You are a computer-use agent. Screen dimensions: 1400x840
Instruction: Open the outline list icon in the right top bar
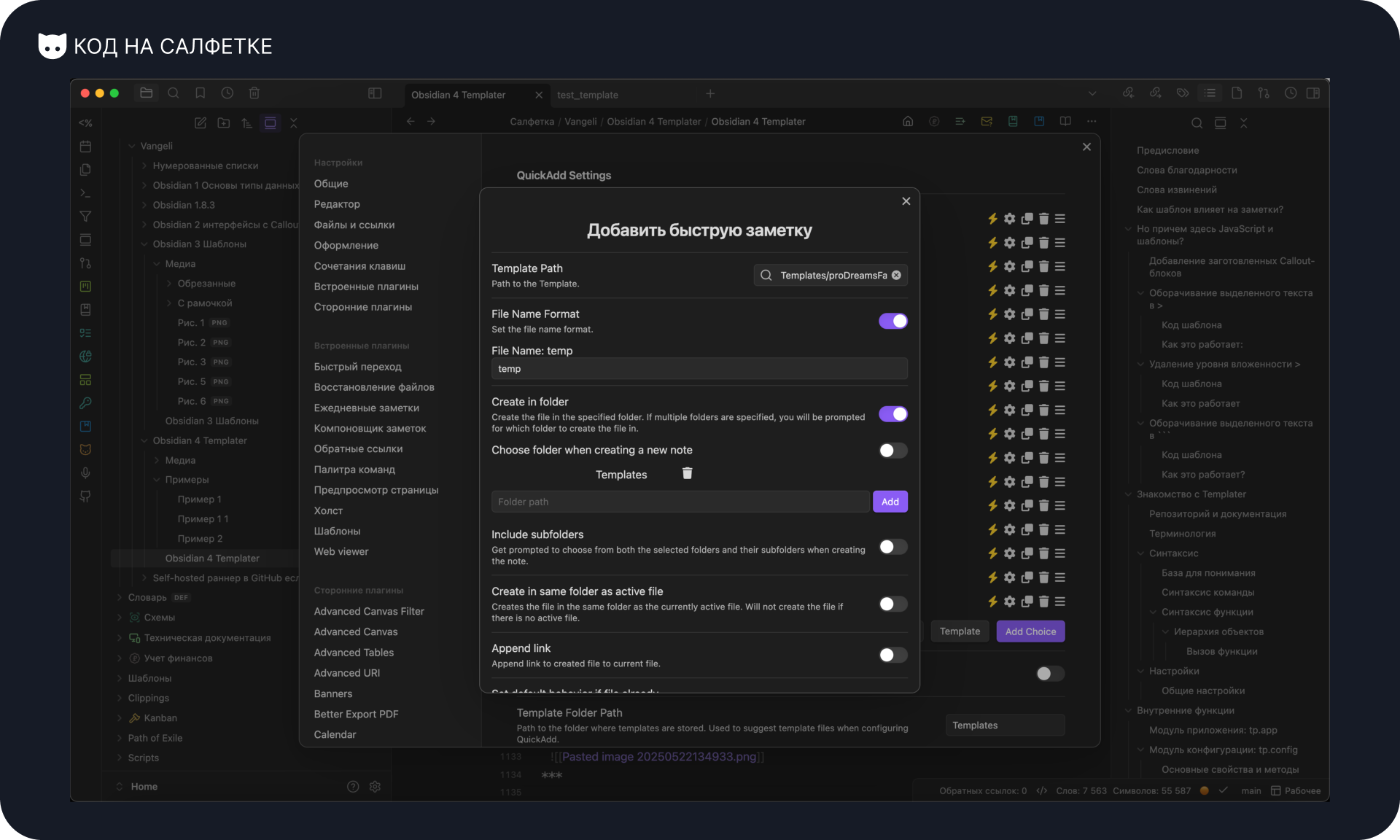1210,93
